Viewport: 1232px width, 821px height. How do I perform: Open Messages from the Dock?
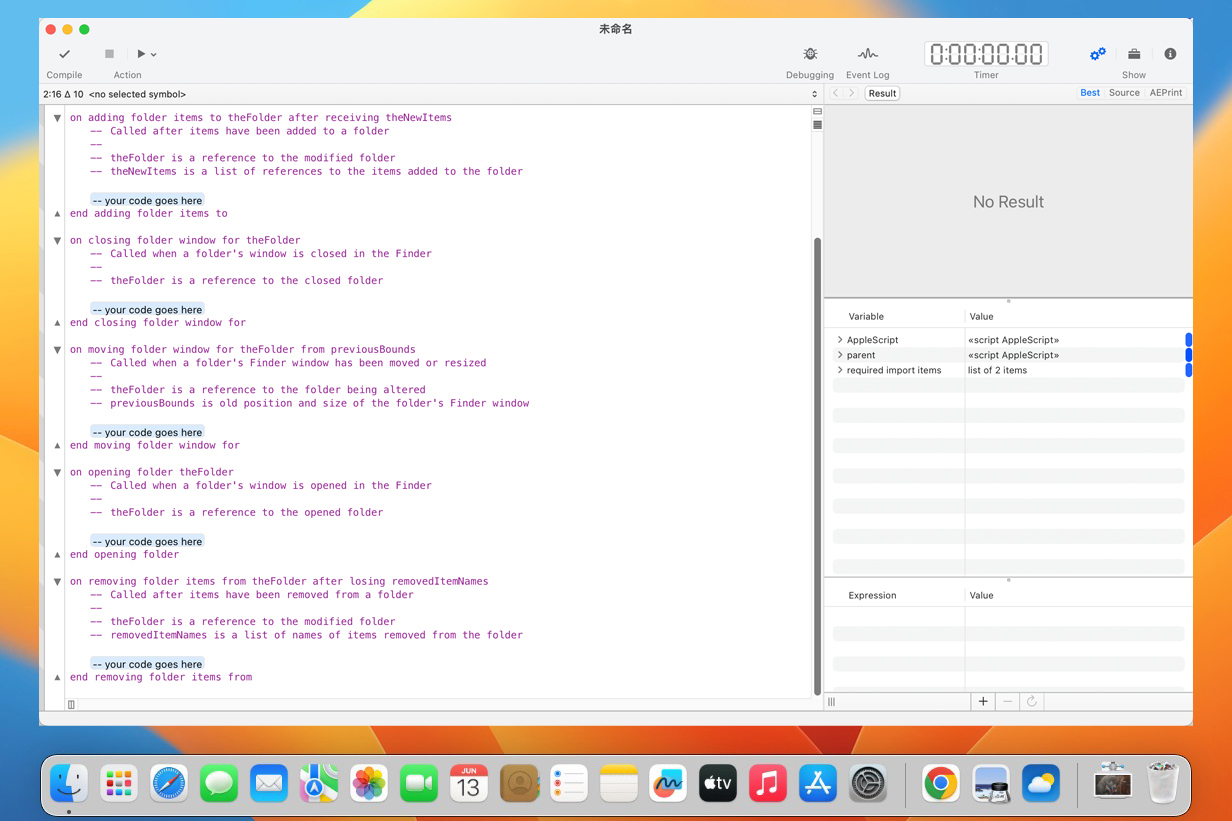tap(219, 783)
